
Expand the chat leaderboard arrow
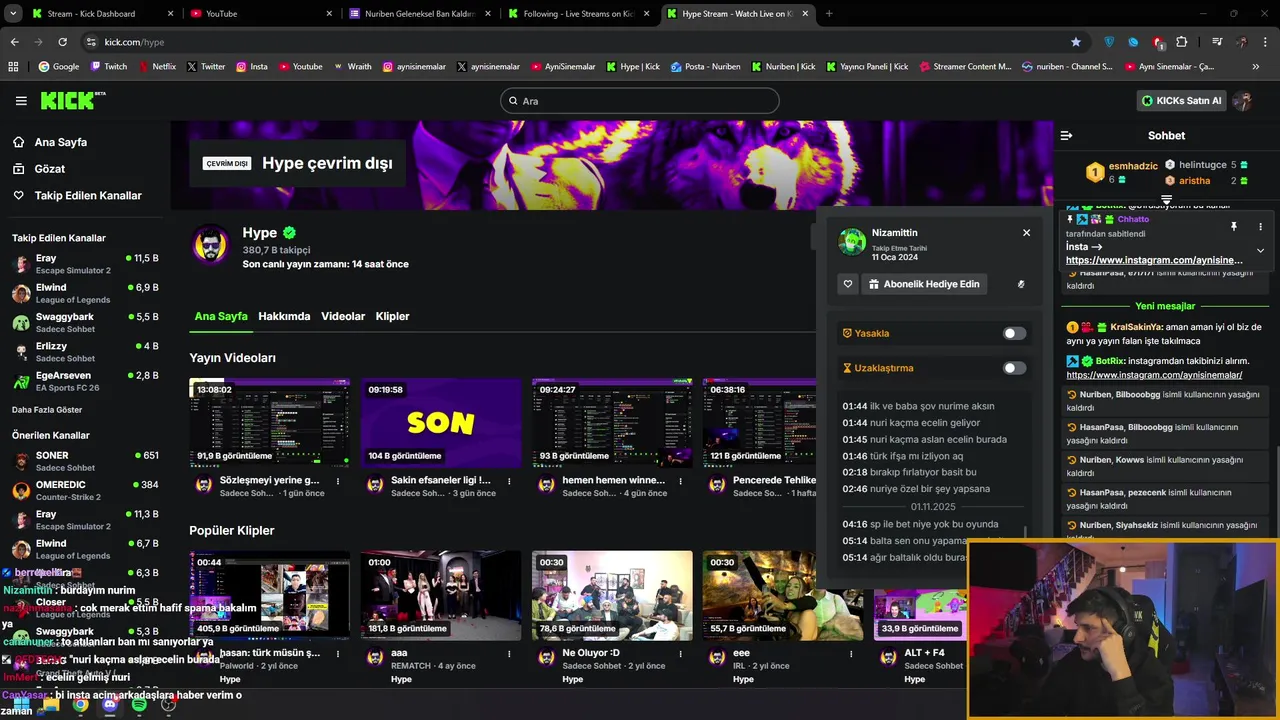1166,200
